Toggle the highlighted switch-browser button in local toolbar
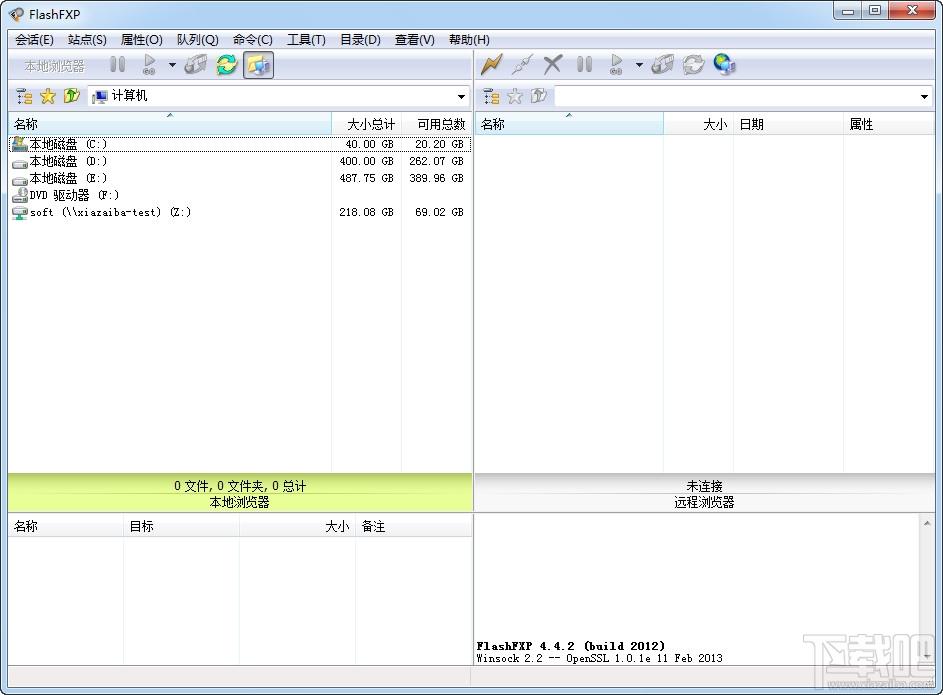This screenshot has width=943, height=695. [x=258, y=65]
